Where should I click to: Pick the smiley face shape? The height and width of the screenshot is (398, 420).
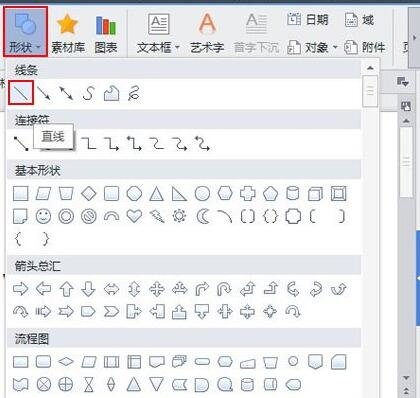coord(43,216)
